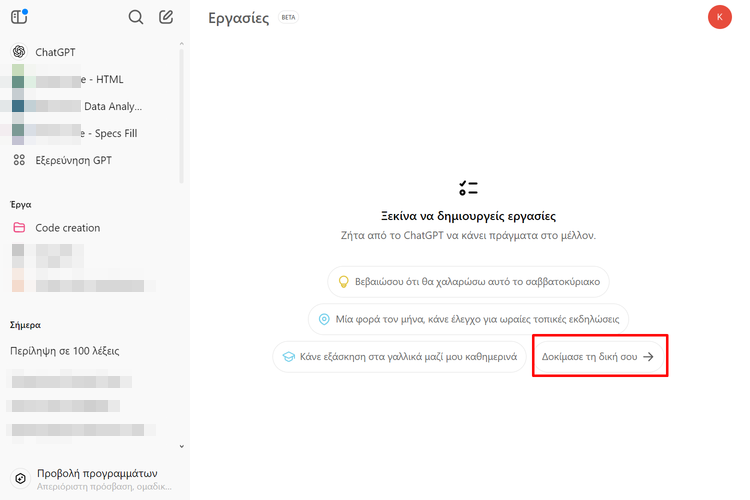Open the chat search magnifier icon
This screenshot has height=500, width=750.
tap(136, 17)
